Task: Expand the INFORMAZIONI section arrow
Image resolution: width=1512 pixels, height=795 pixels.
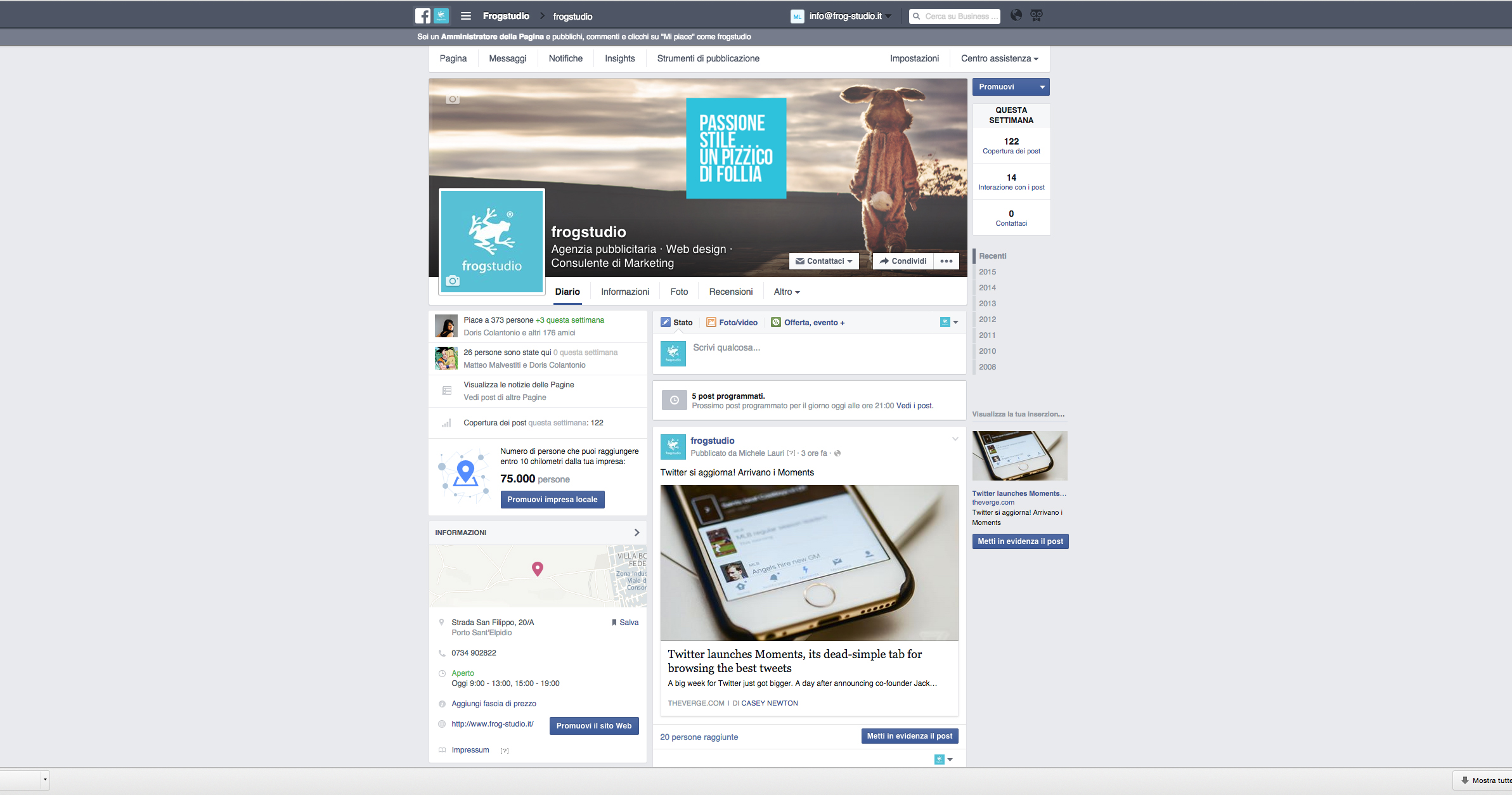Action: [636, 533]
